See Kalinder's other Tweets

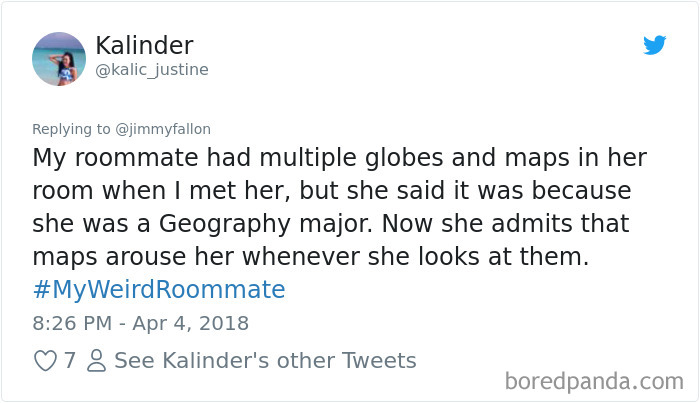pyautogui.click(x=265, y=361)
